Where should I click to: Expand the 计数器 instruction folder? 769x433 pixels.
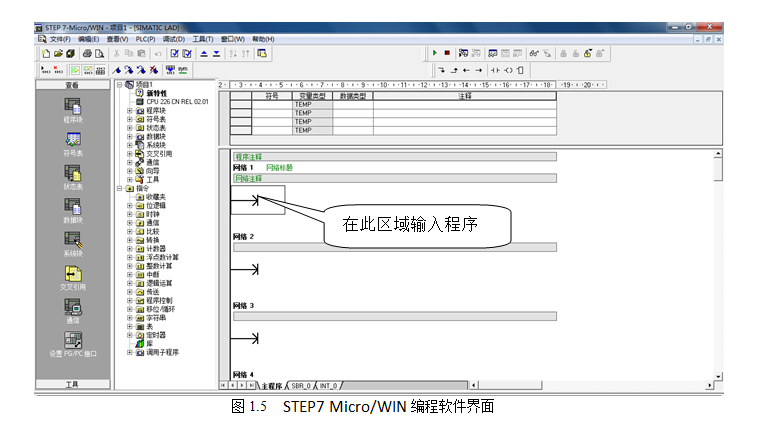129,249
